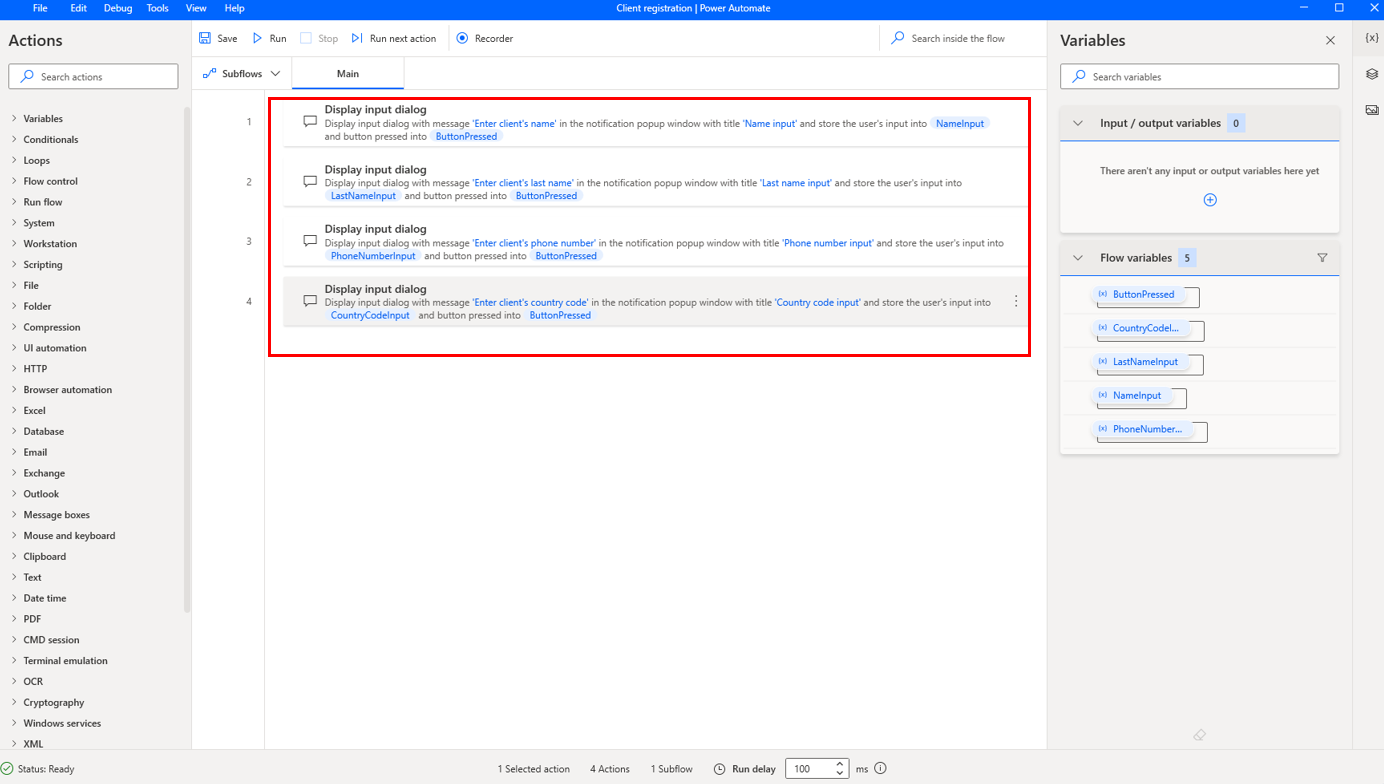Select the Main subflow tab
Screen dimensions: 1384x784
pyautogui.click(x=347, y=73)
